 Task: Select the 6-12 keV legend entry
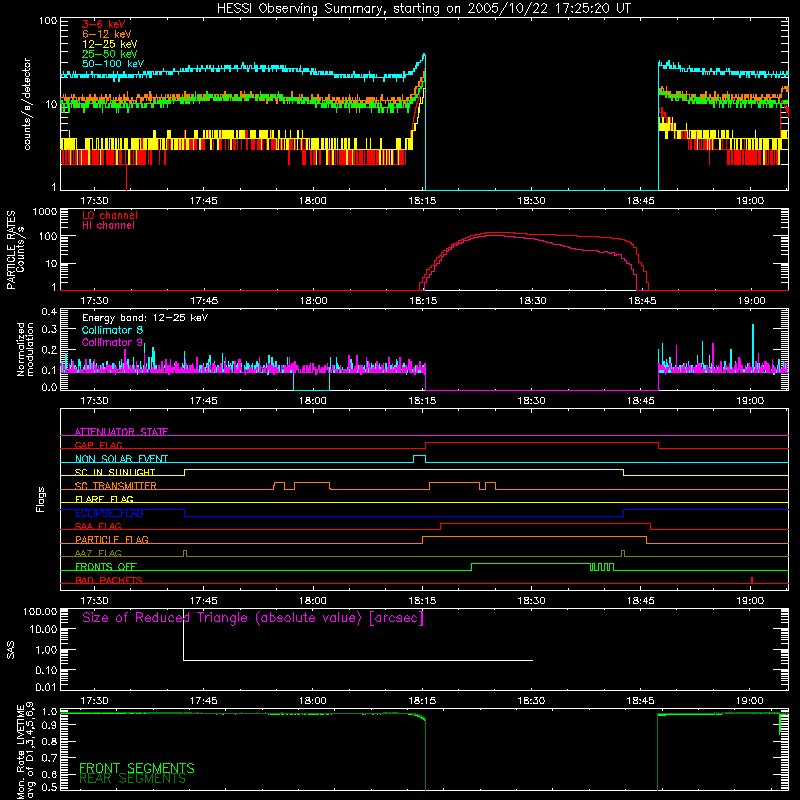[x=107, y=34]
